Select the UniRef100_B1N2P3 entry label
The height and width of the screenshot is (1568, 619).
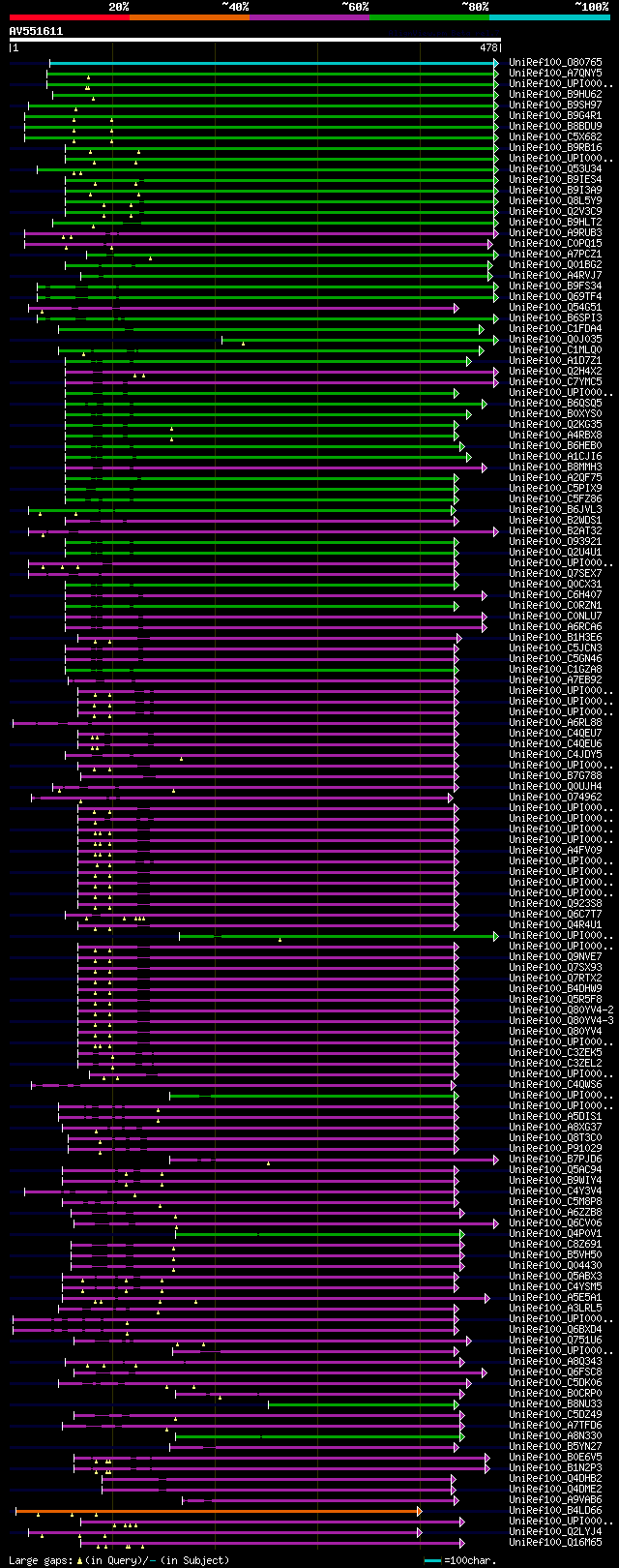point(555,1467)
